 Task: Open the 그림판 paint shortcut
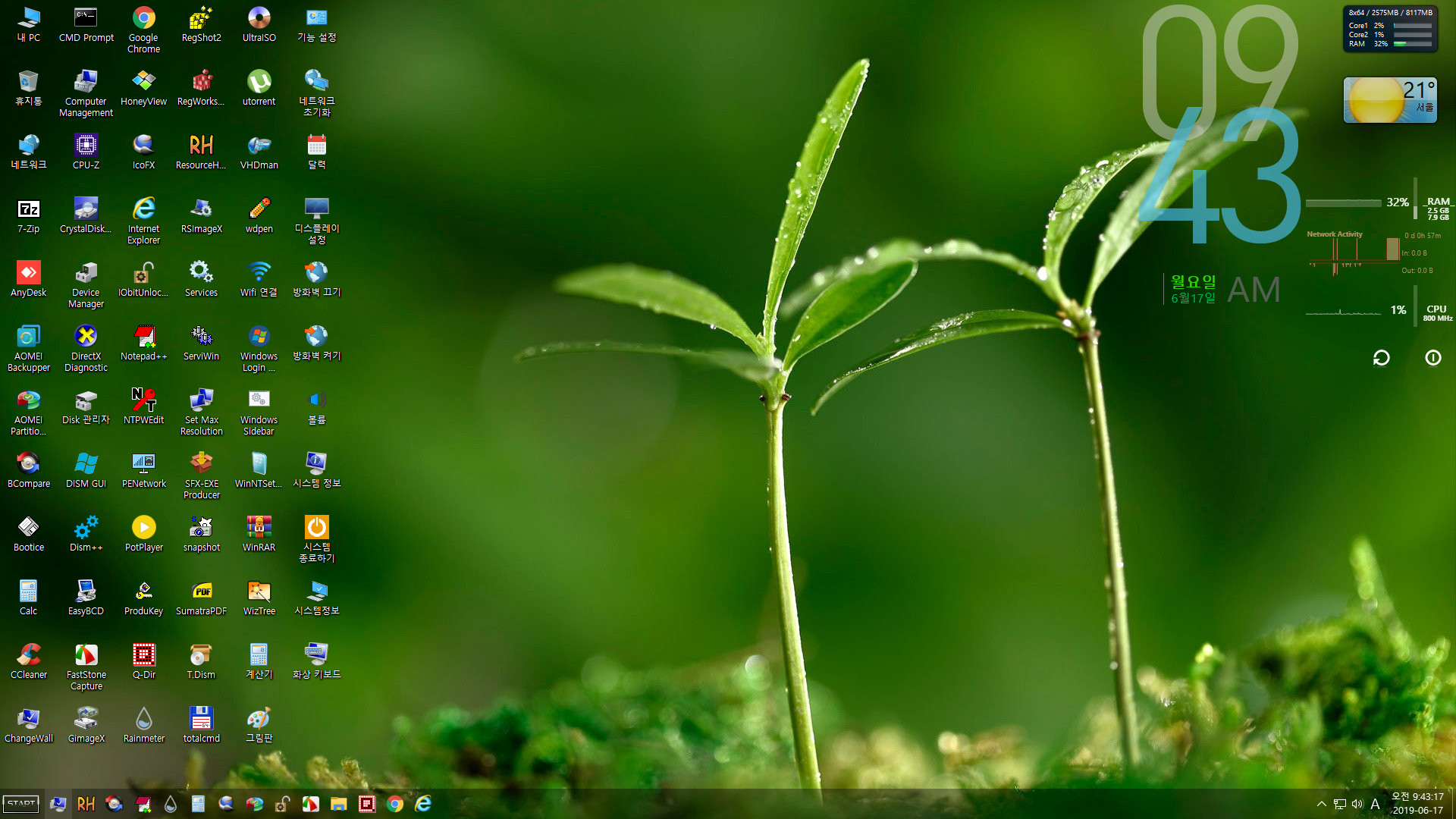(259, 725)
